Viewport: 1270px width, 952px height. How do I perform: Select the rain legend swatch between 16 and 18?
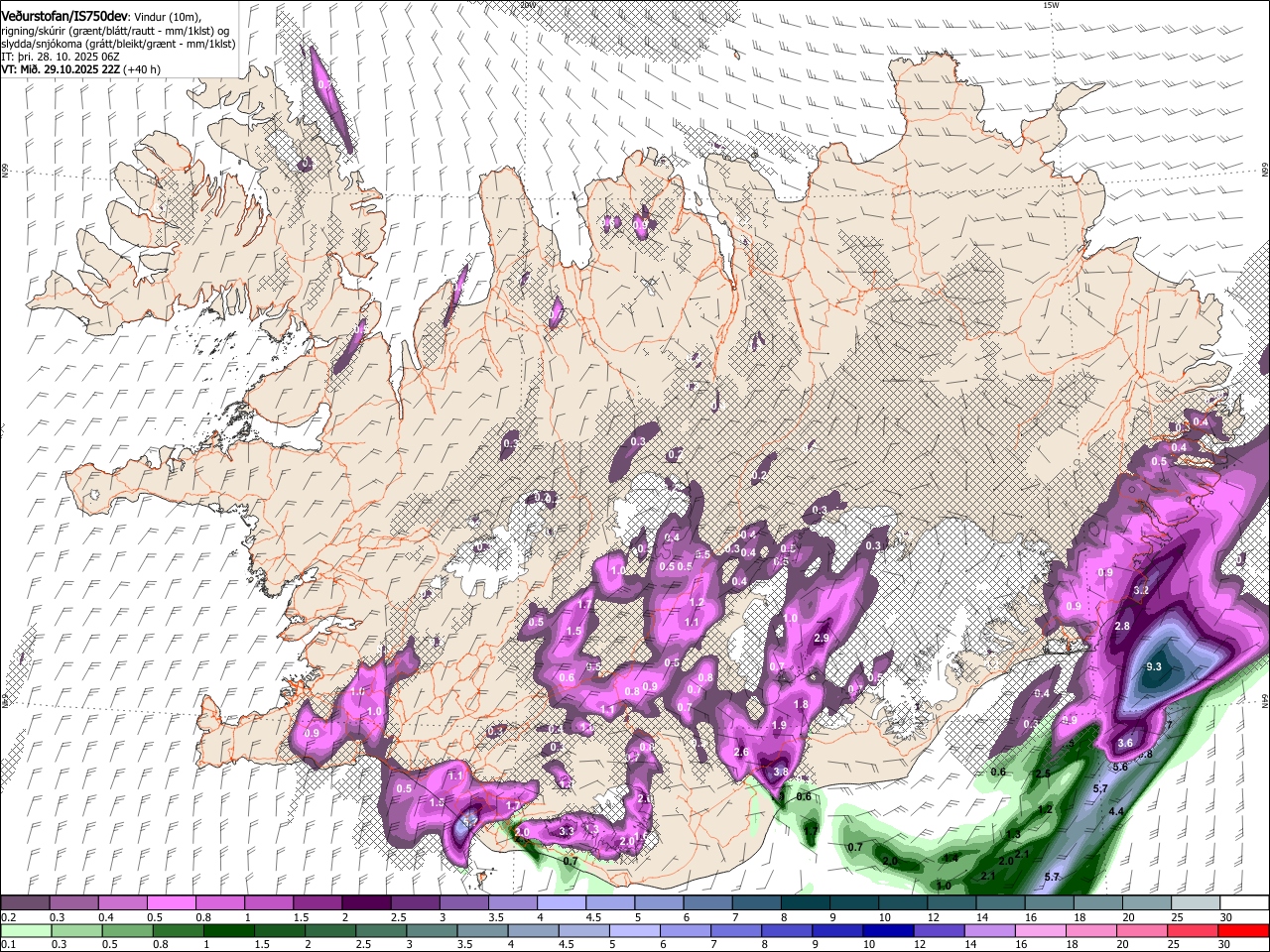(1039, 930)
